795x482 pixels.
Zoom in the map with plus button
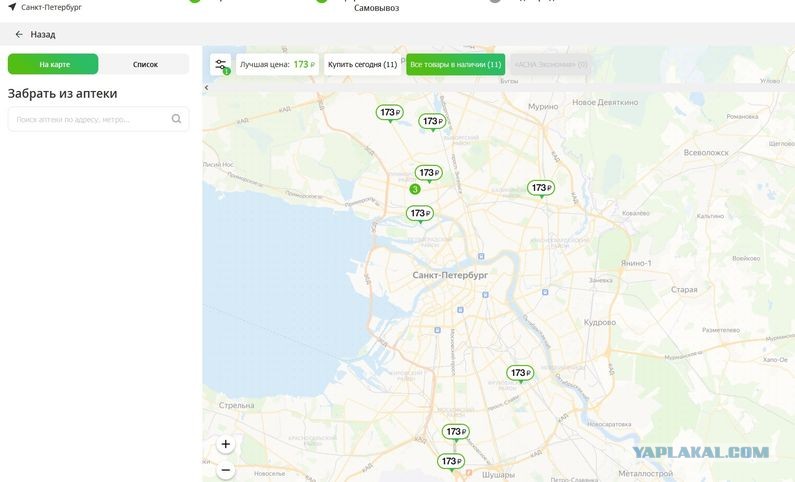point(226,444)
